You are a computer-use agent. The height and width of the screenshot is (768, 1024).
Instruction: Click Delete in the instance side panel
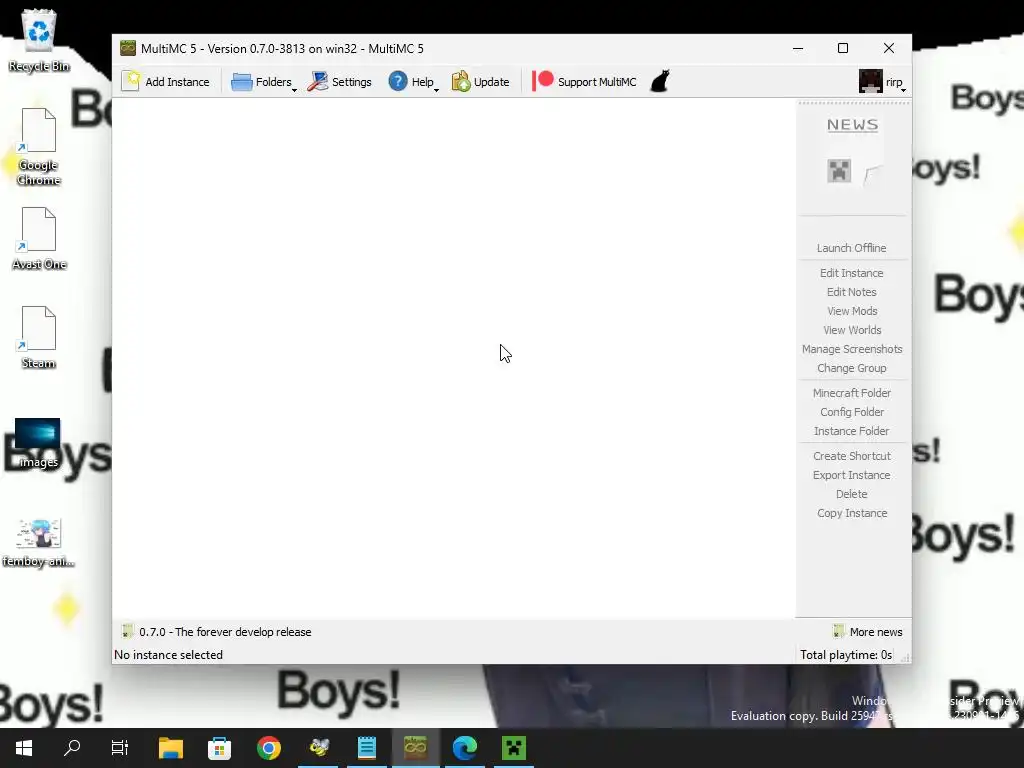point(851,494)
